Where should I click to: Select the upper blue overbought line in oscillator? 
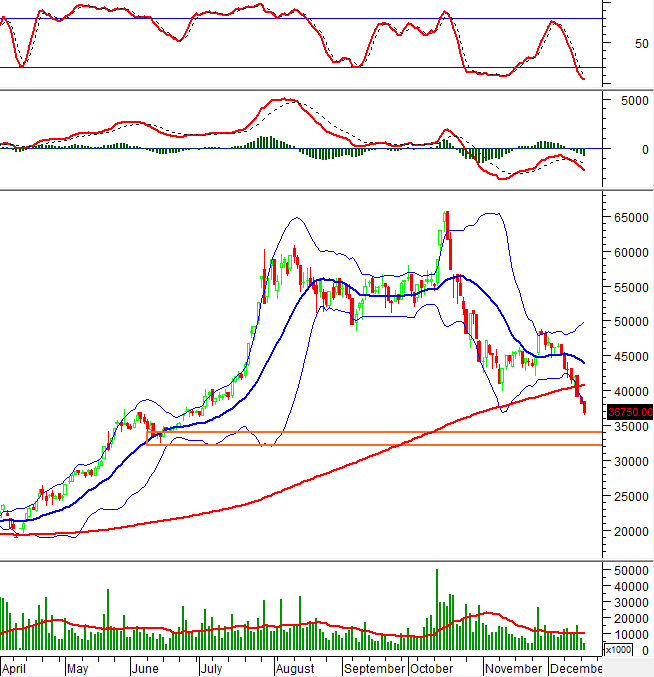[300, 19]
